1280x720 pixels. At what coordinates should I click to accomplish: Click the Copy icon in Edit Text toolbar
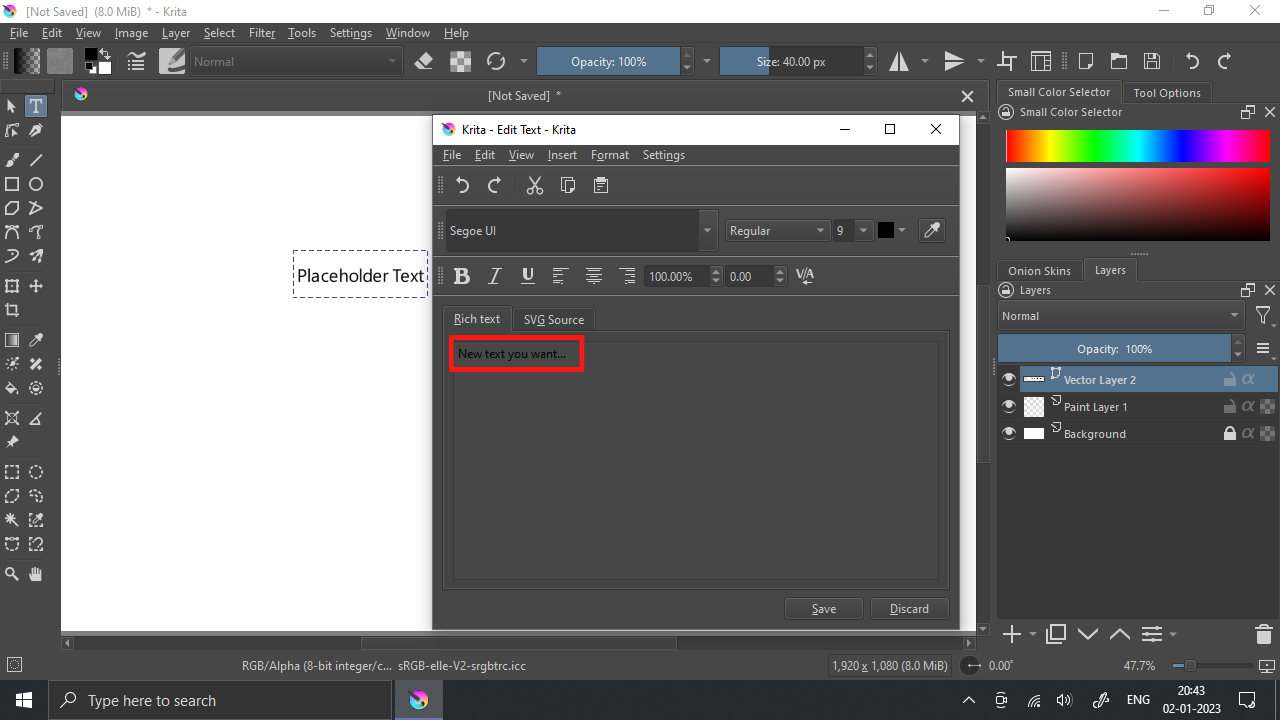click(567, 185)
